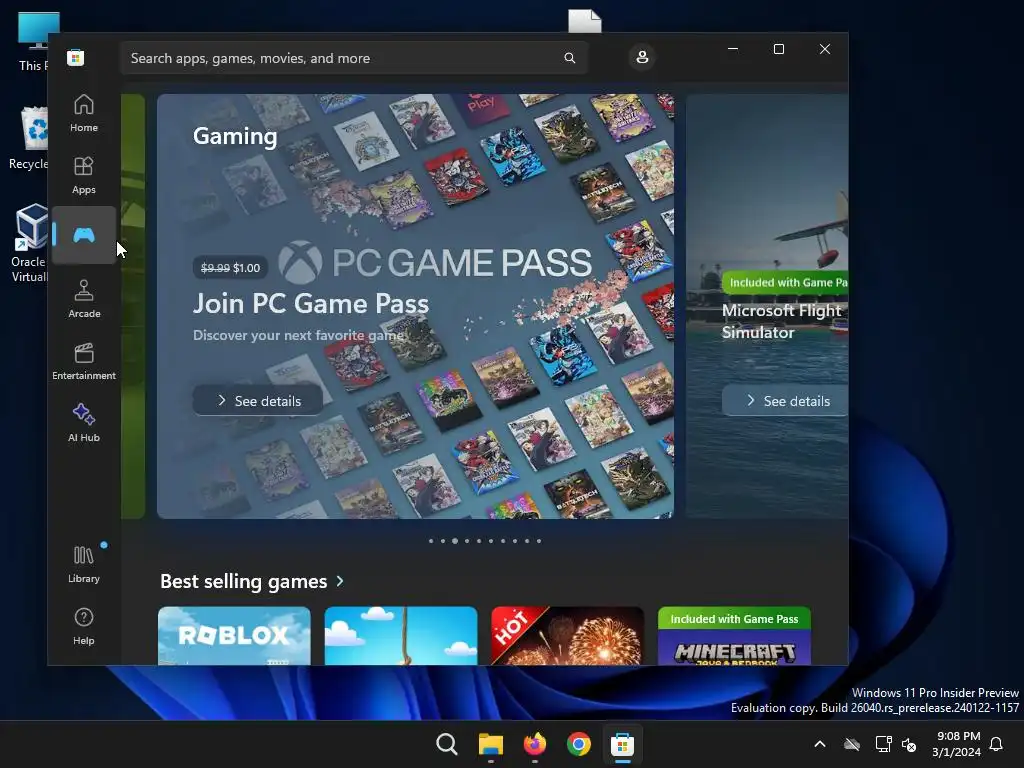Open the AI Hub section
Viewport: 1024px width, 768px height.
[84, 423]
